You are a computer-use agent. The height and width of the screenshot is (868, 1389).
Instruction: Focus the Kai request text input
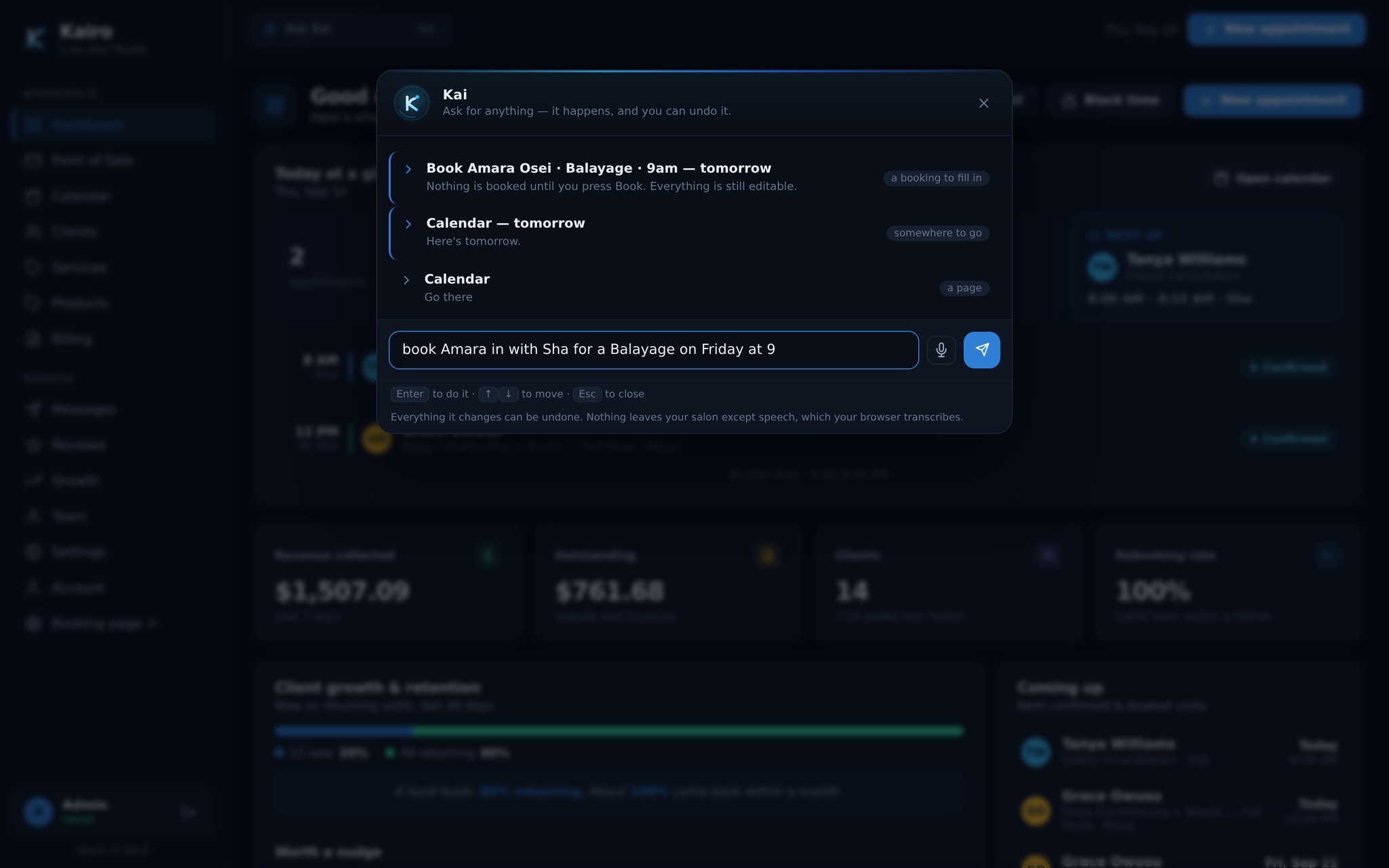654,350
